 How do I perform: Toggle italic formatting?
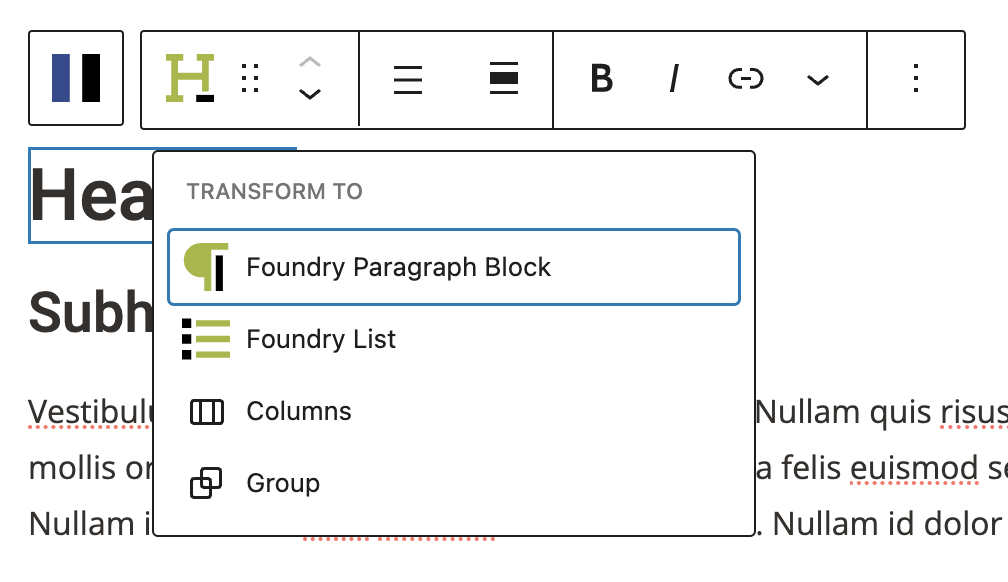pyautogui.click(x=674, y=78)
